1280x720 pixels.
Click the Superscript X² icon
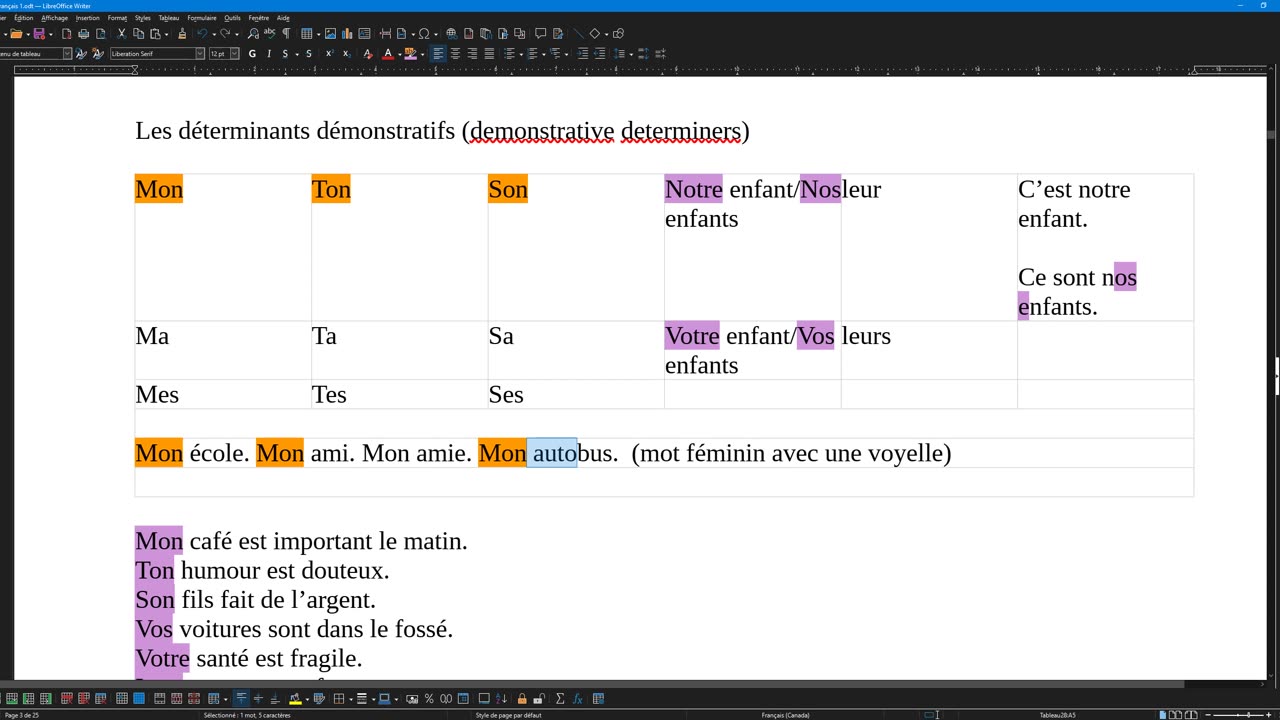point(330,54)
